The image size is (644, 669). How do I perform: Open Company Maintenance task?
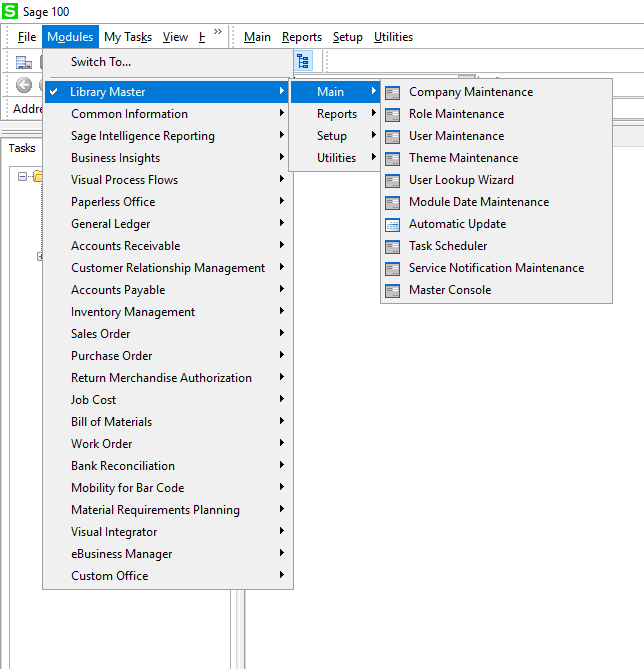[496, 92]
